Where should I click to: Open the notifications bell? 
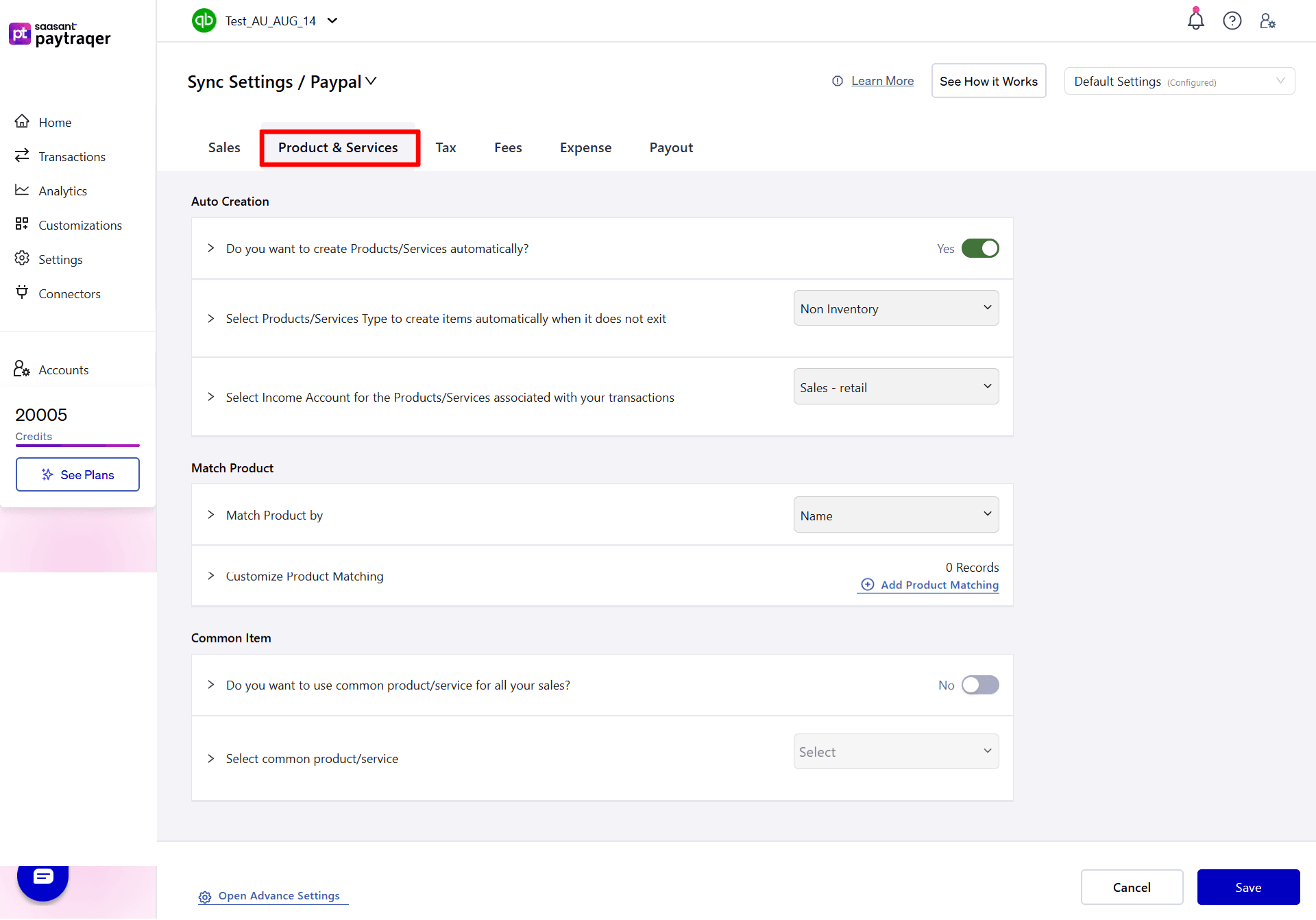[x=1195, y=21]
